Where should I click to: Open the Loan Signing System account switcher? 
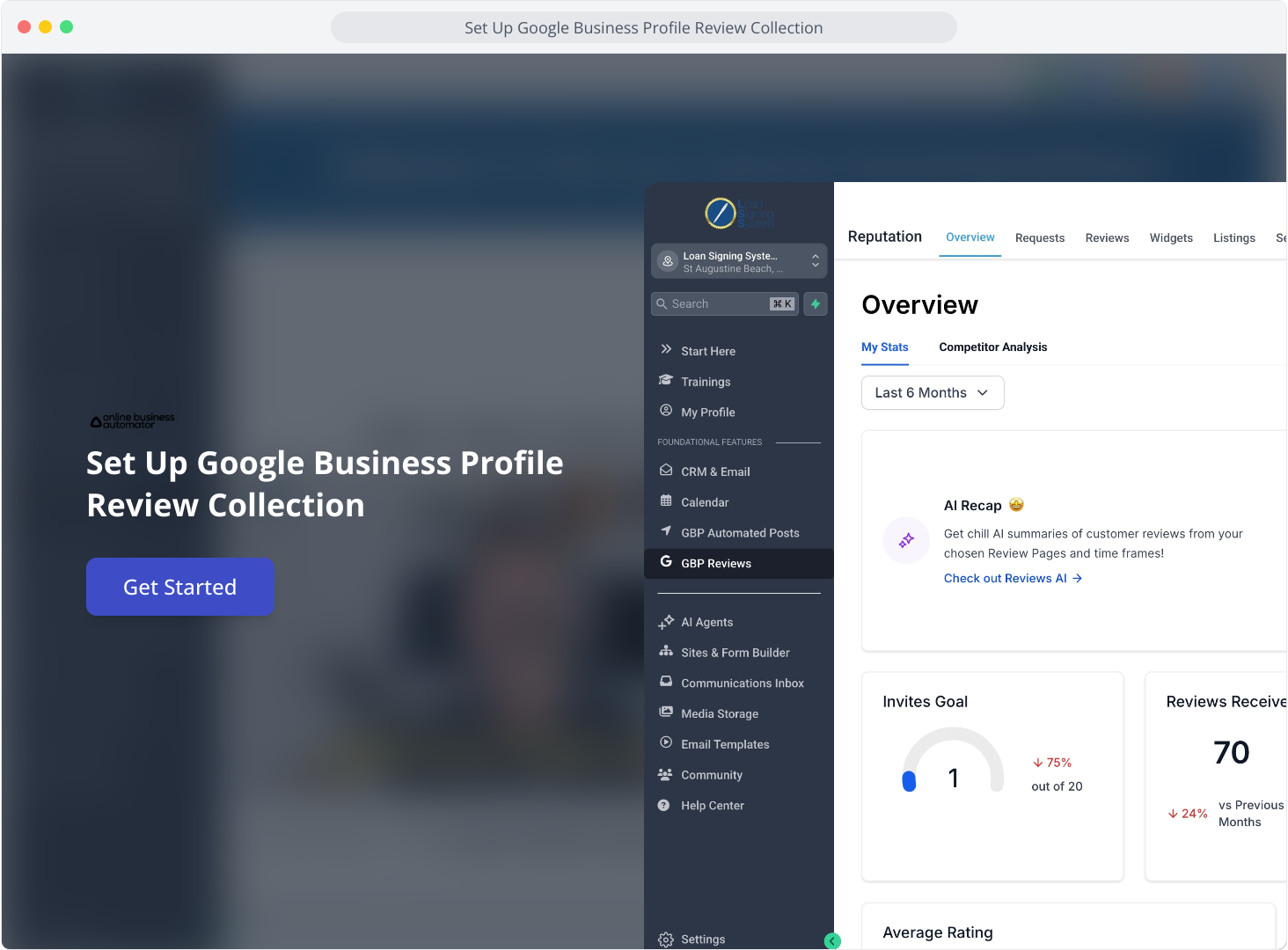(739, 261)
